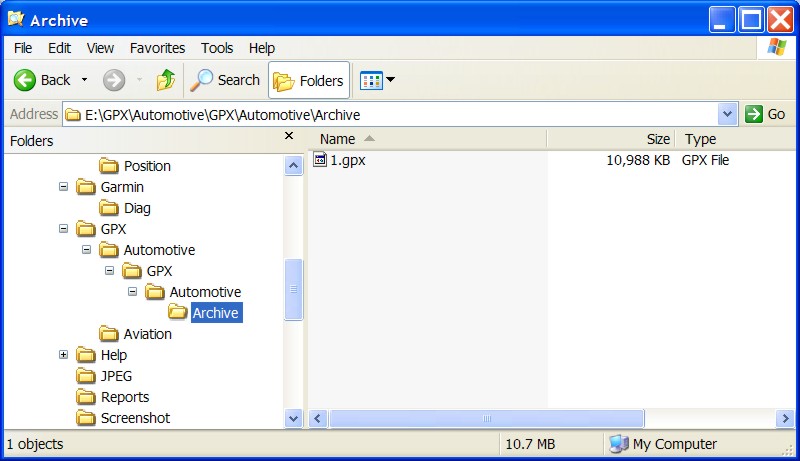800x461 pixels.
Task: Click the 10.7 MB status text
Action: (x=530, y=444)
